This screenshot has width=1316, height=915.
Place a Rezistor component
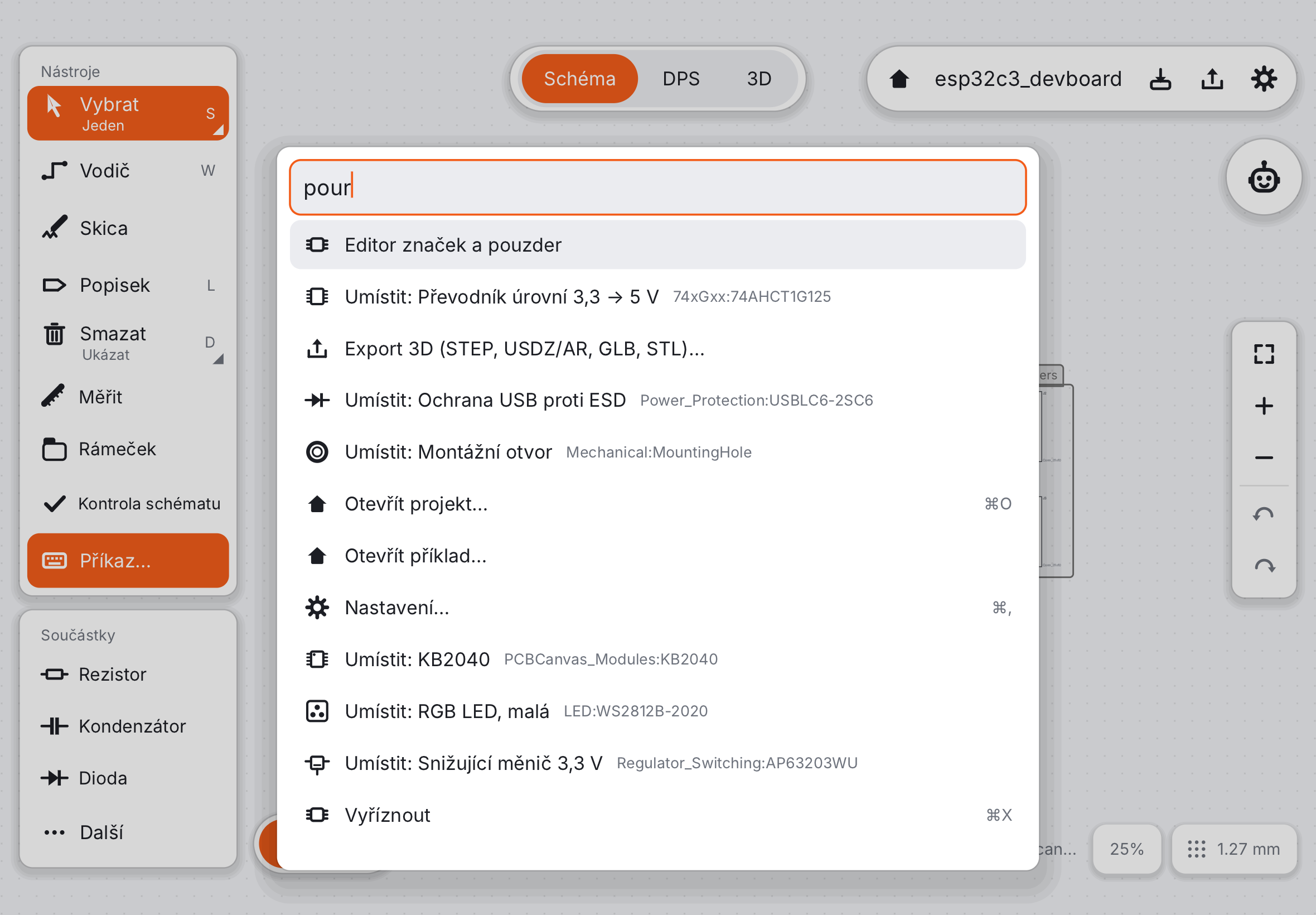click(128, 674)
